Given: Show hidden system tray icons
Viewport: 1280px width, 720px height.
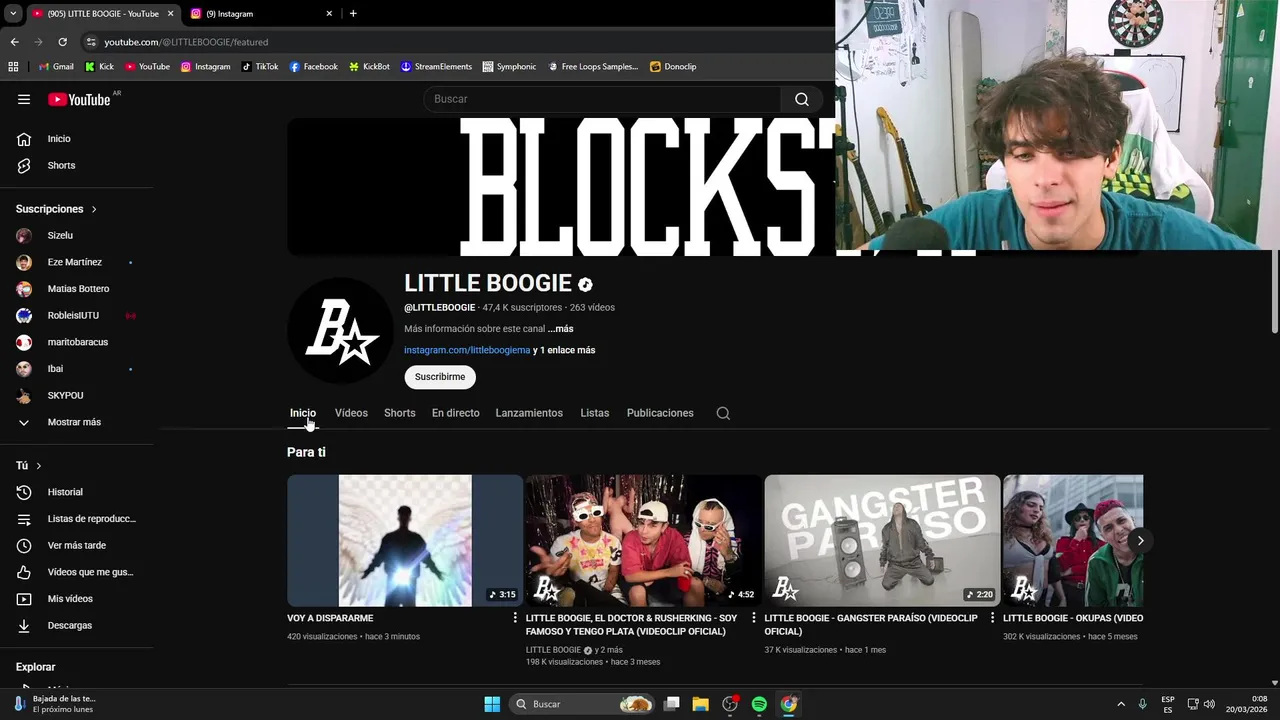Looking at the screenshot, I should [1121, 704].
